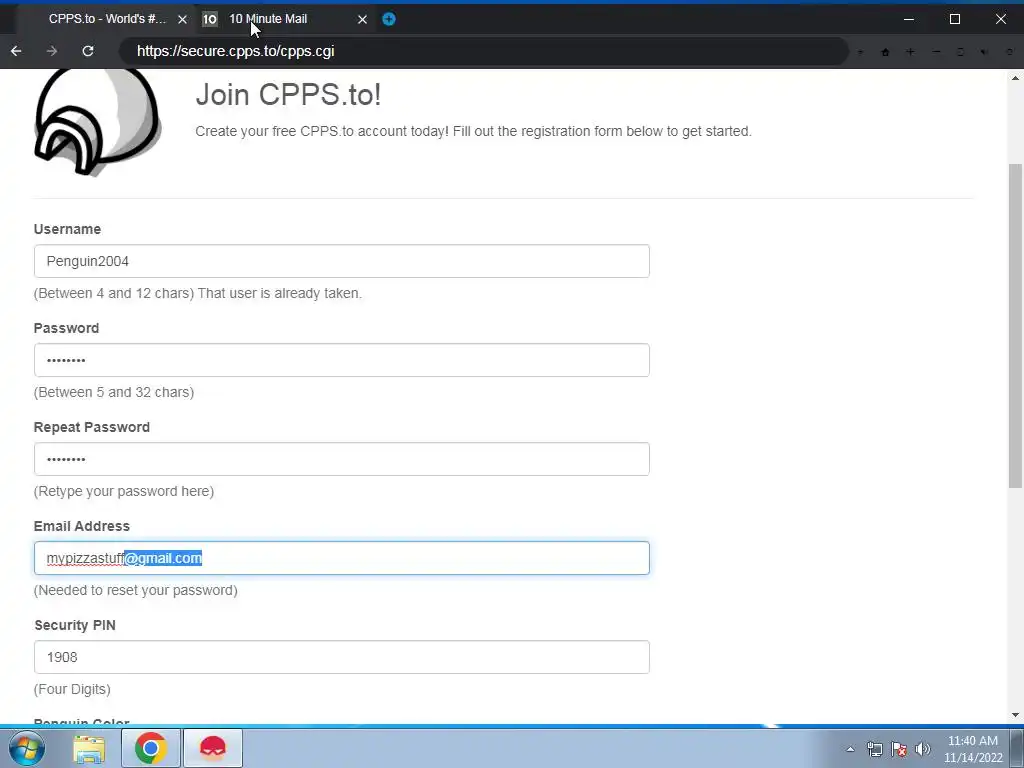Open the Action Center flag icon

(899, 749)
